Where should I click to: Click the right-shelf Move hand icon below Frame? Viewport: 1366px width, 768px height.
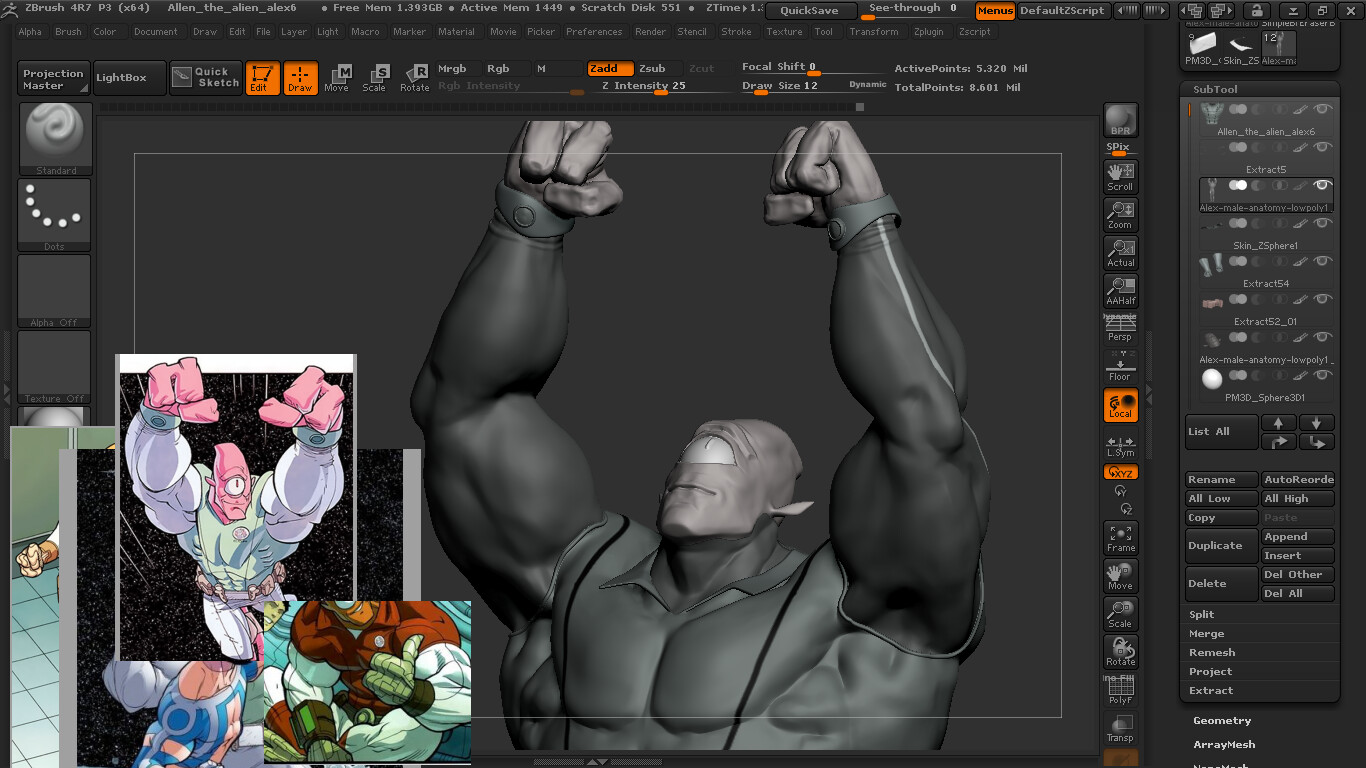pyautogui.click(x=1120, y=576)
